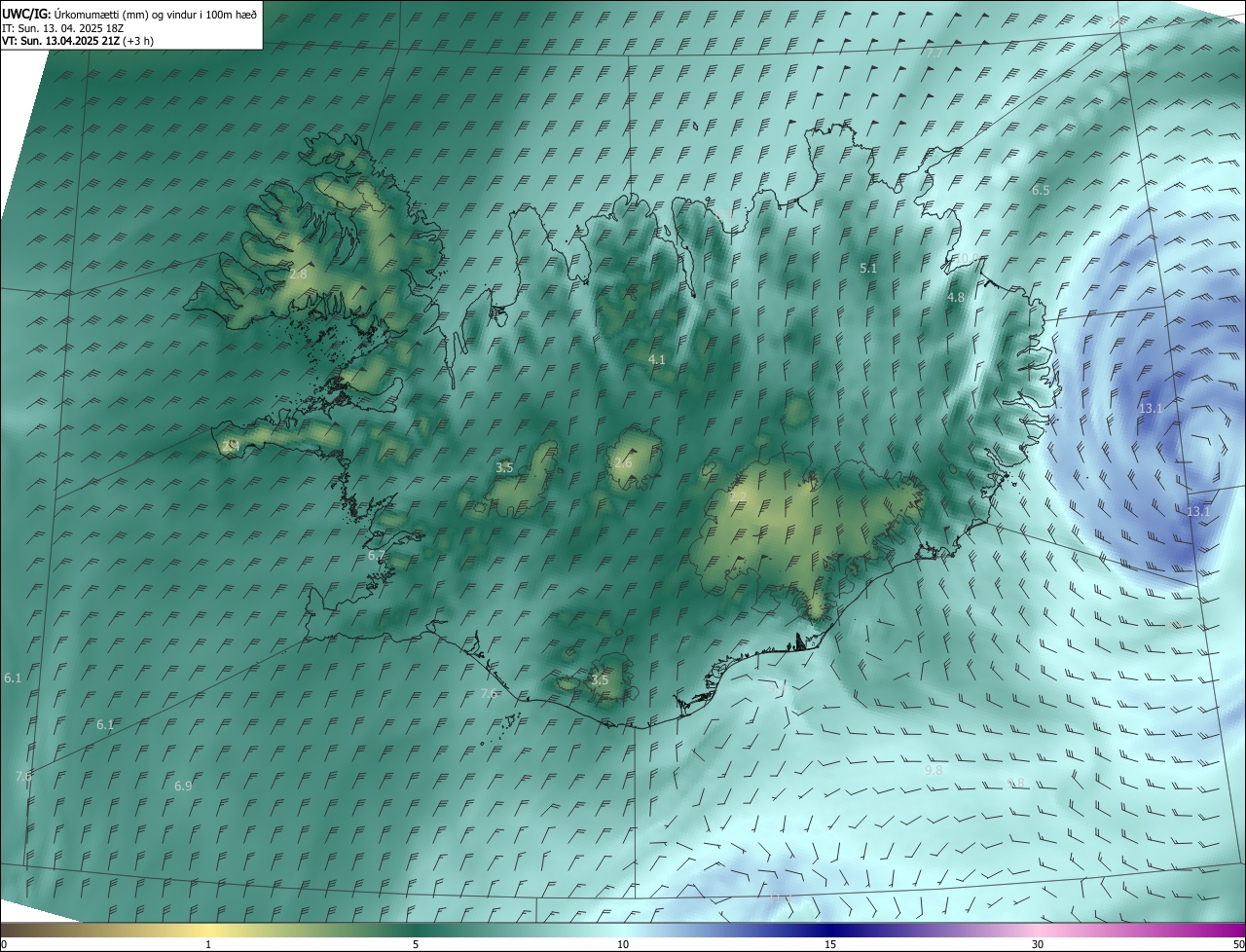The width and height of the screenshot is (1246, 952).
Task: Click the 6.7 value near Reykjavik
Action: point(377,556)
